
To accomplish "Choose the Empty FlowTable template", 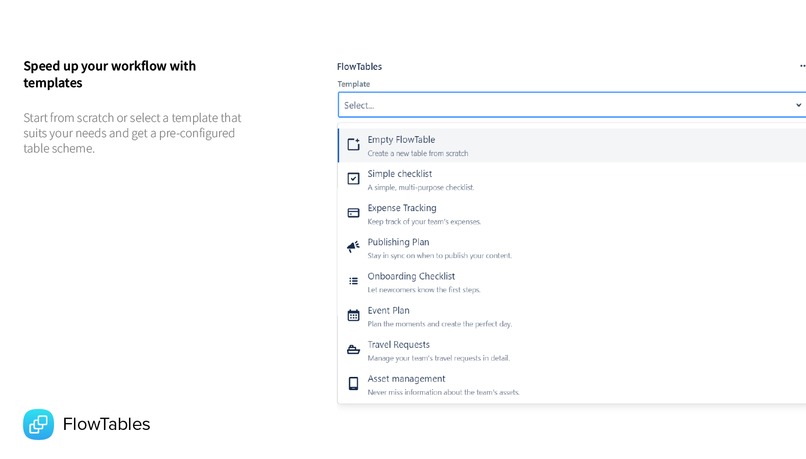I will click(572, 145).
